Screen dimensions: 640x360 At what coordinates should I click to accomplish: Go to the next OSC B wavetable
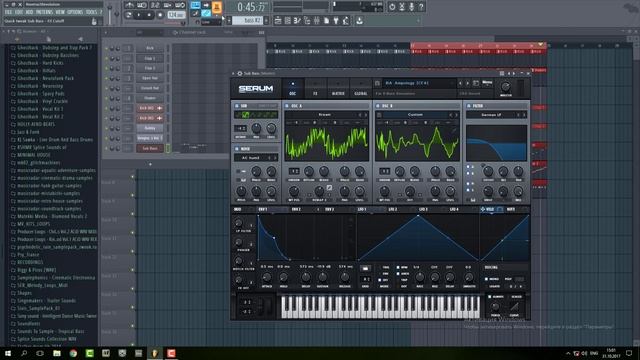pyautogui.click(x=456, y=115)
